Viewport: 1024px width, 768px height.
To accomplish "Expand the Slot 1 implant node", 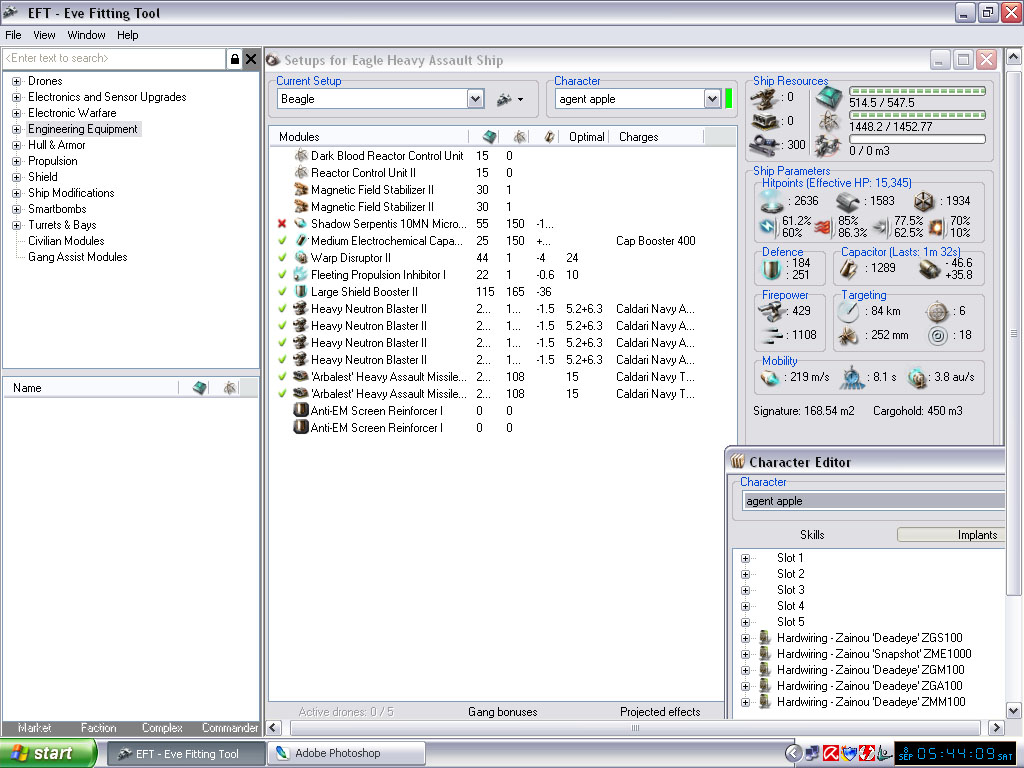I will pos(745,558).
